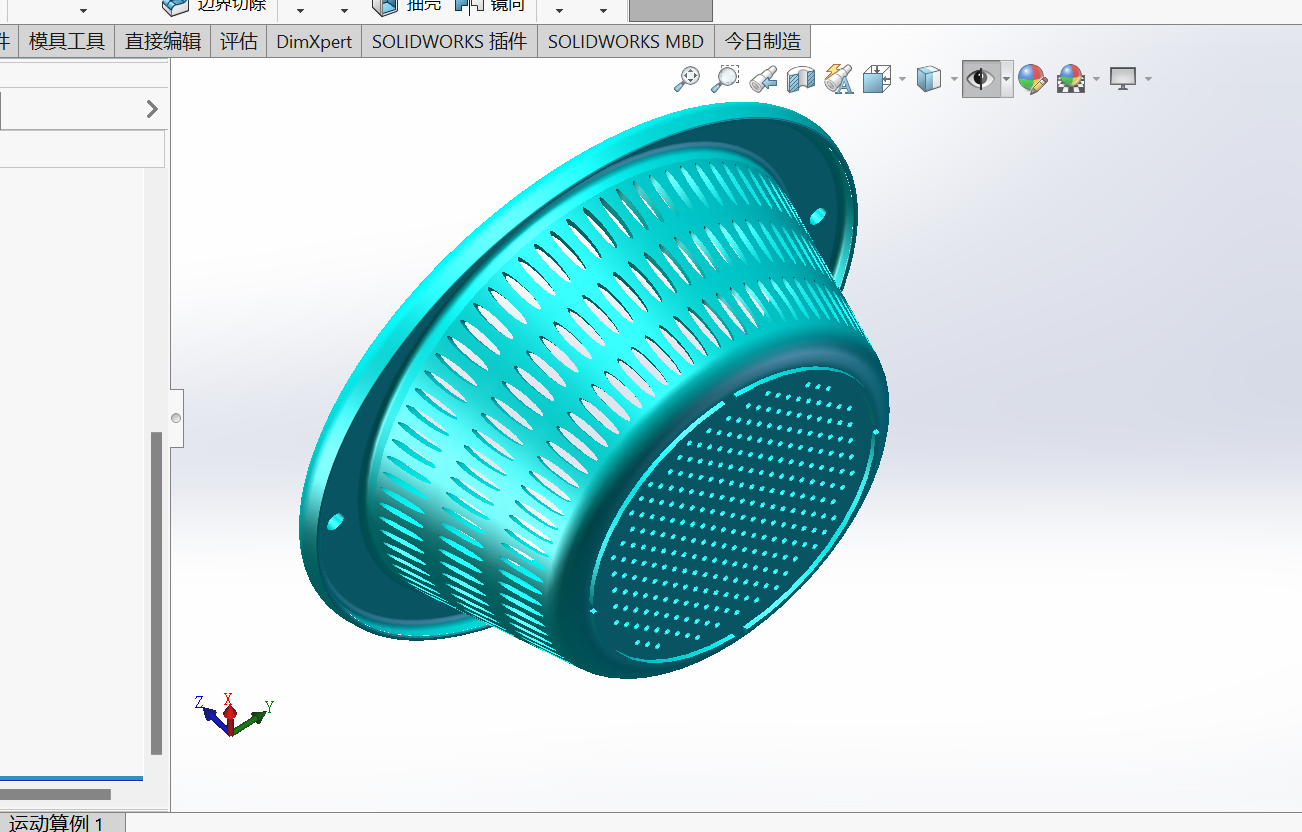Image resolution: width=1302 pixels, height=832 pixels.
Task: Collapse the left panel using the side handle
Action: pos(176,418)
